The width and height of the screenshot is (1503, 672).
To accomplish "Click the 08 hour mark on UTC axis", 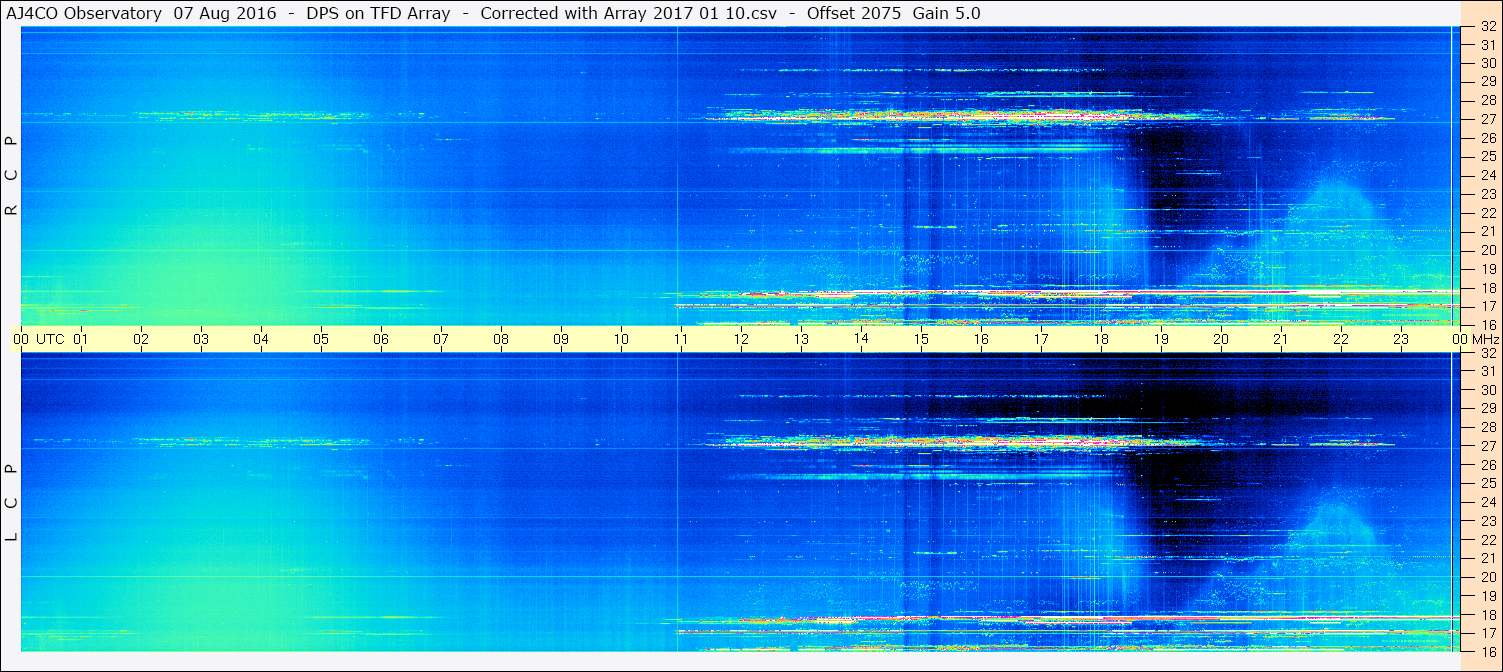I will point(500,339).
